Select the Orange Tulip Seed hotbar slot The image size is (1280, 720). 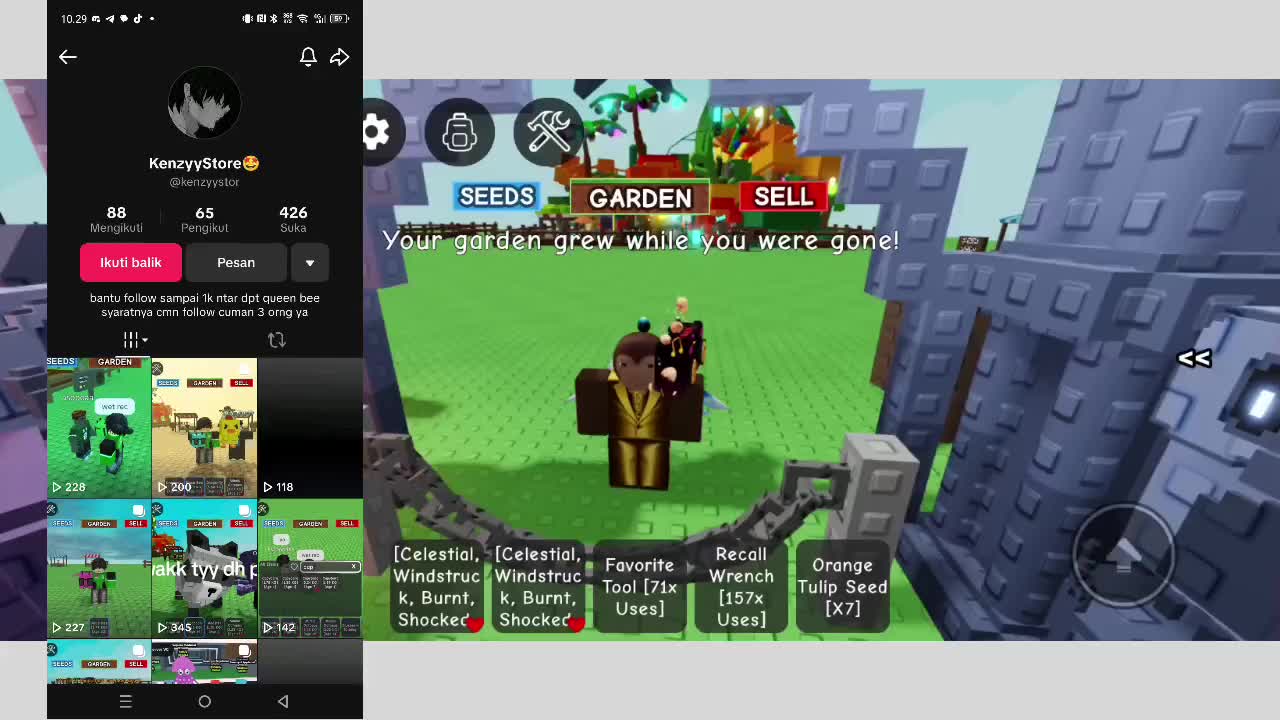(842, 587)
